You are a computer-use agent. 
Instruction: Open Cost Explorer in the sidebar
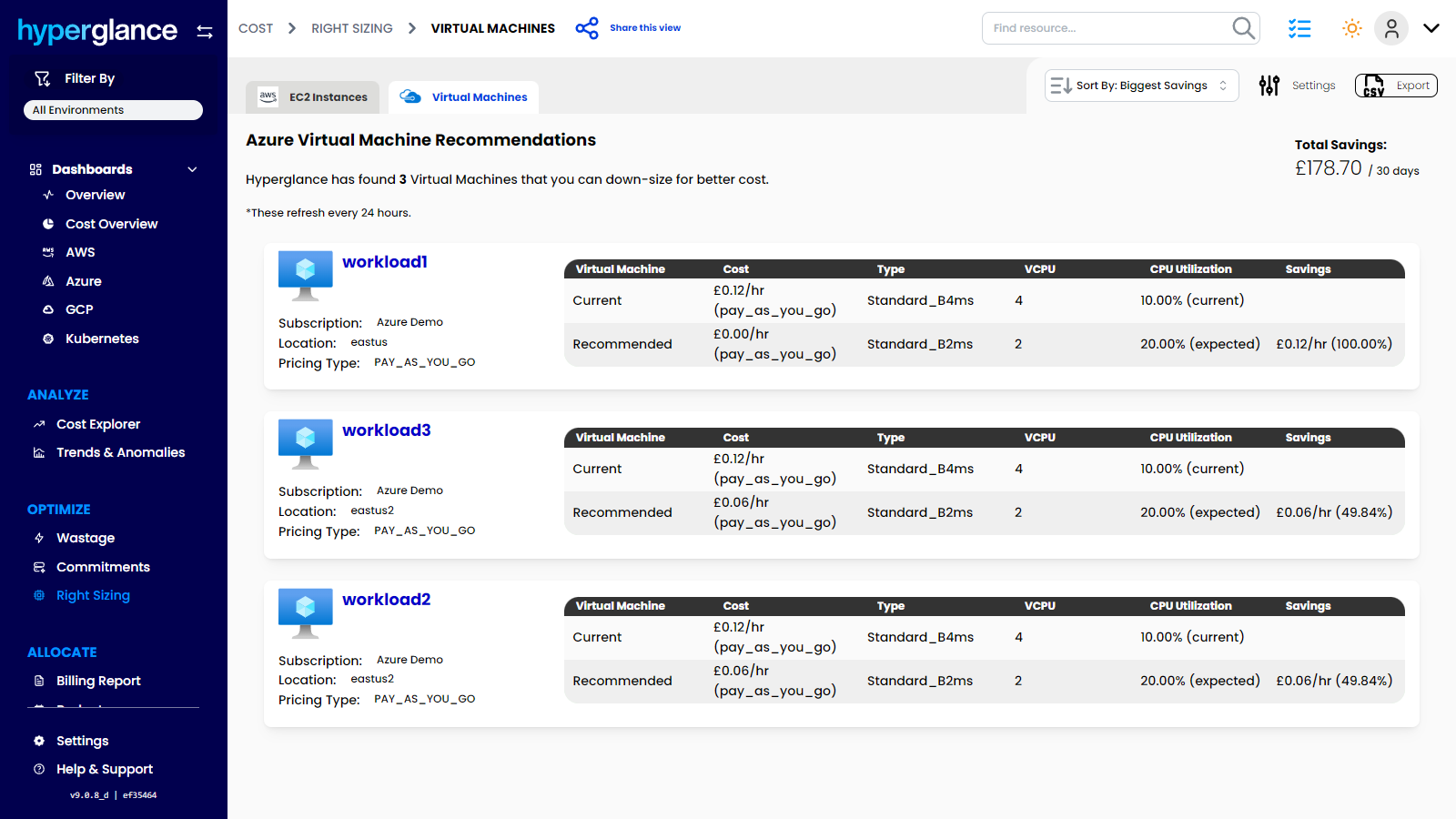tap(98, 424)
